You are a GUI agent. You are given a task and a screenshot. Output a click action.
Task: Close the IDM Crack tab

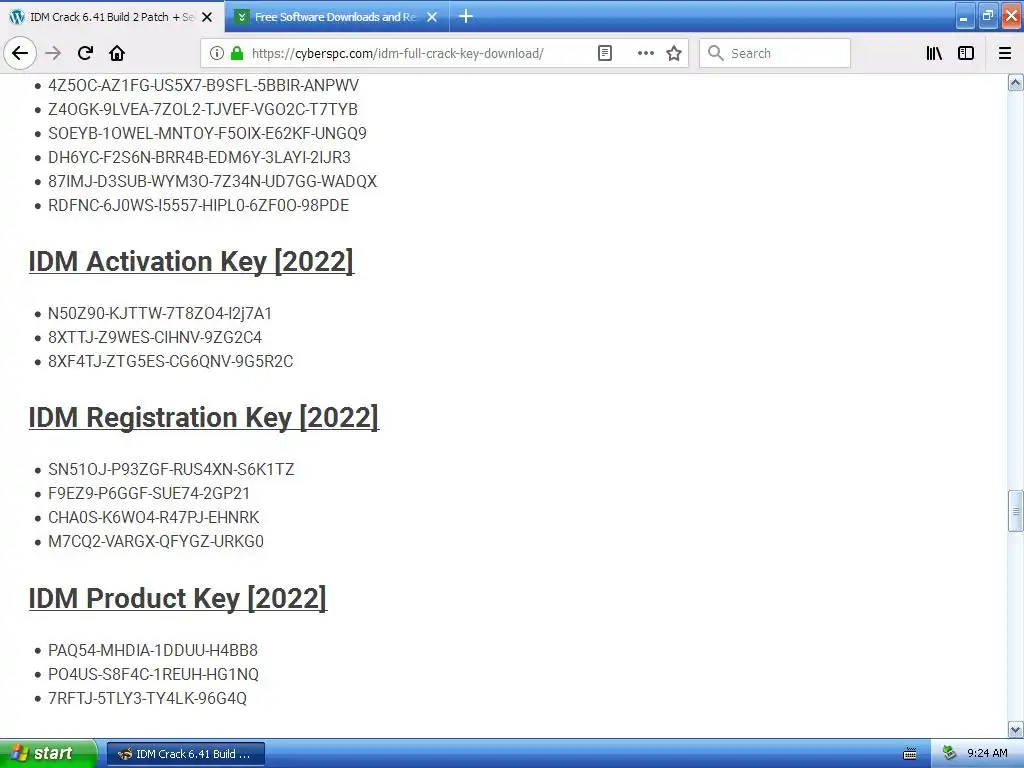click(x=207, y=17)
